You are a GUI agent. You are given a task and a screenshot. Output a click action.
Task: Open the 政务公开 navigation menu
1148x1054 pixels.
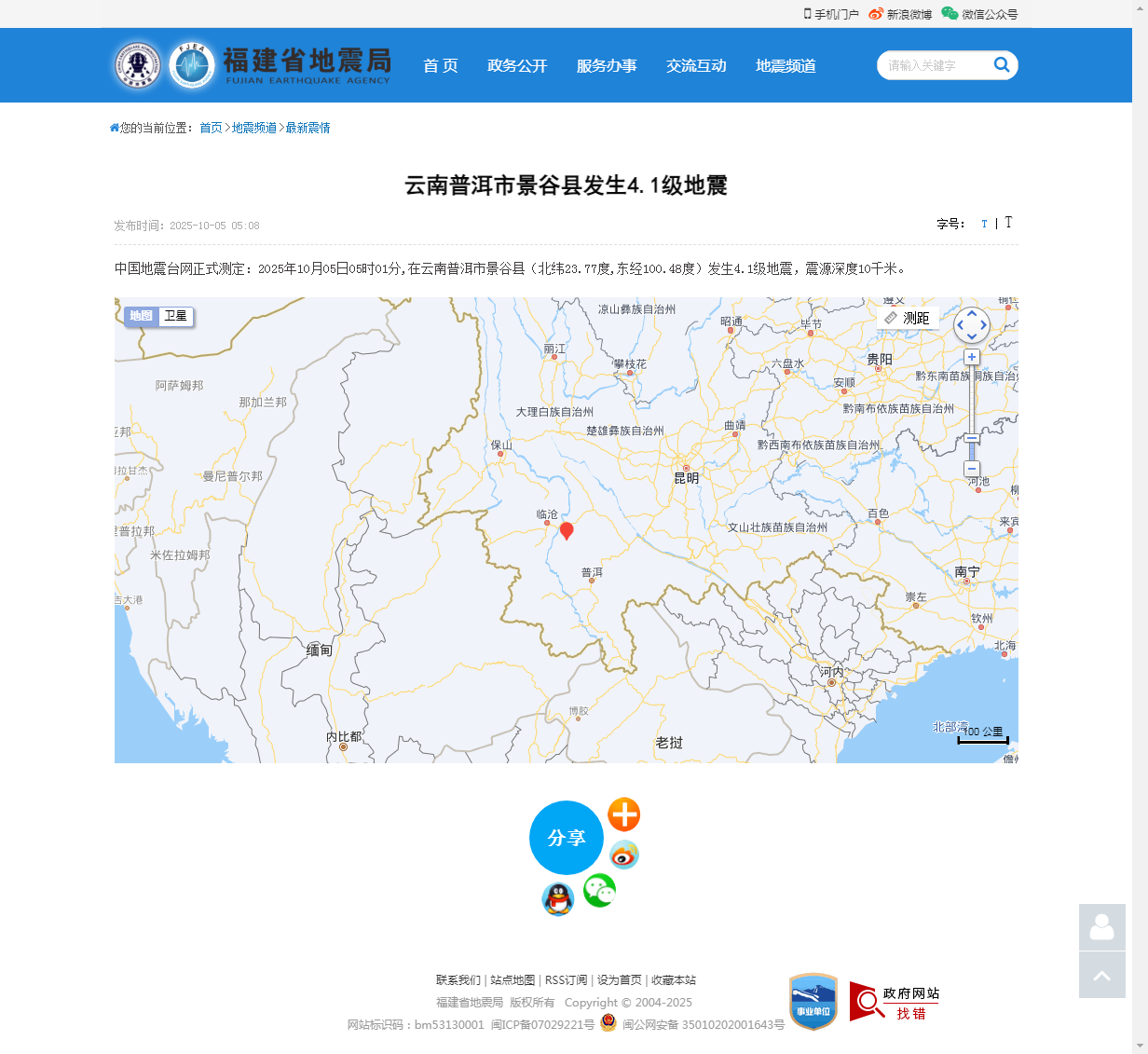pyautogui.click(x=517, y=66)
